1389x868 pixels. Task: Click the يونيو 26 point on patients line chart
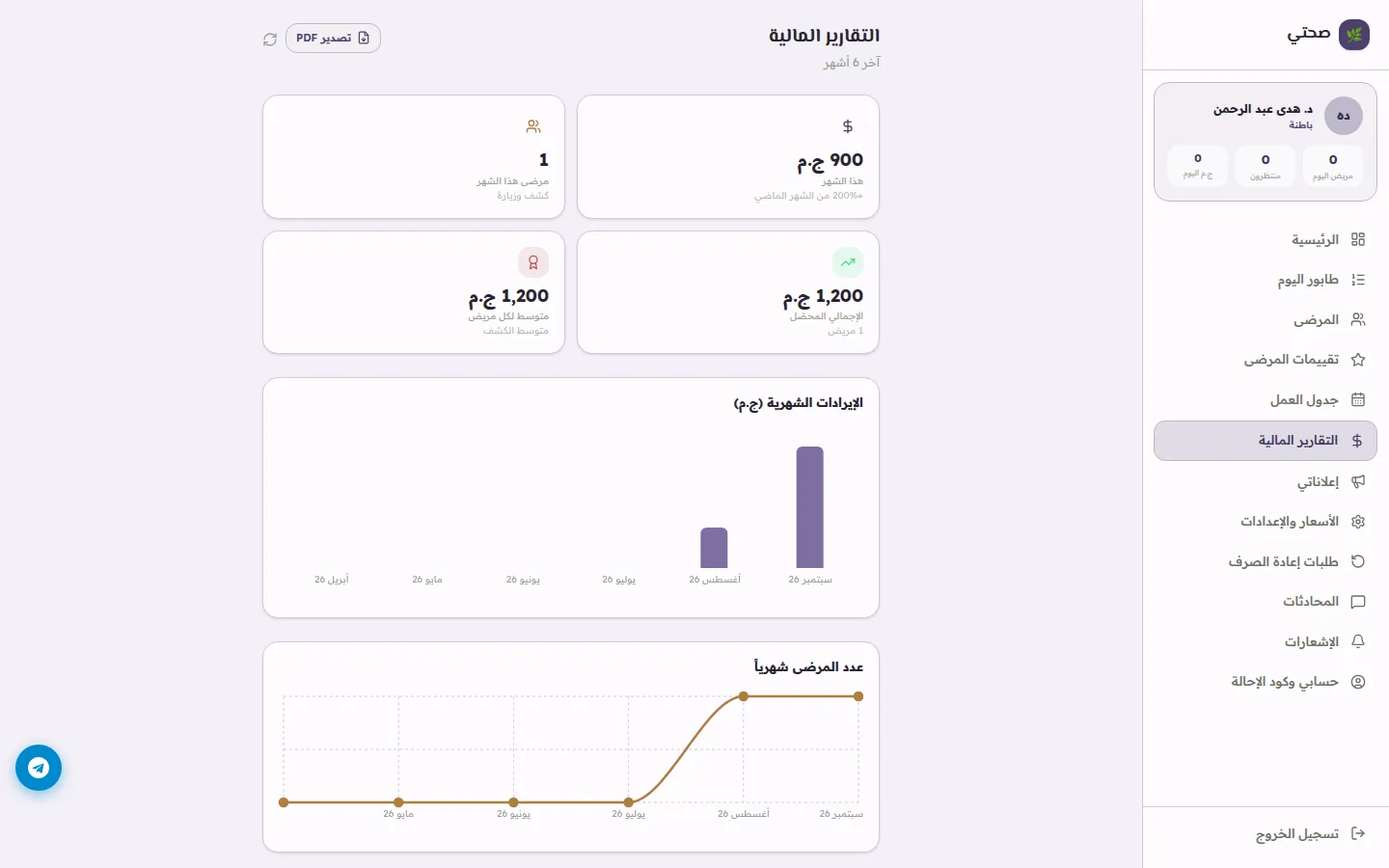tap(514, 802)
